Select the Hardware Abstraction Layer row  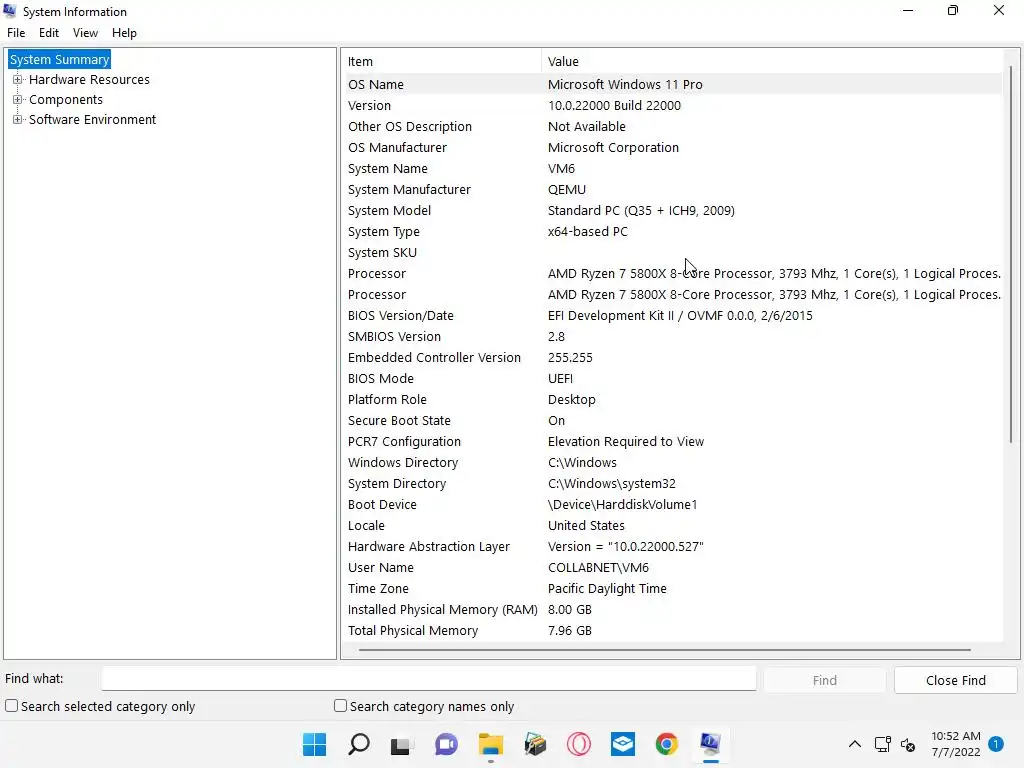[x=673, y=546]
